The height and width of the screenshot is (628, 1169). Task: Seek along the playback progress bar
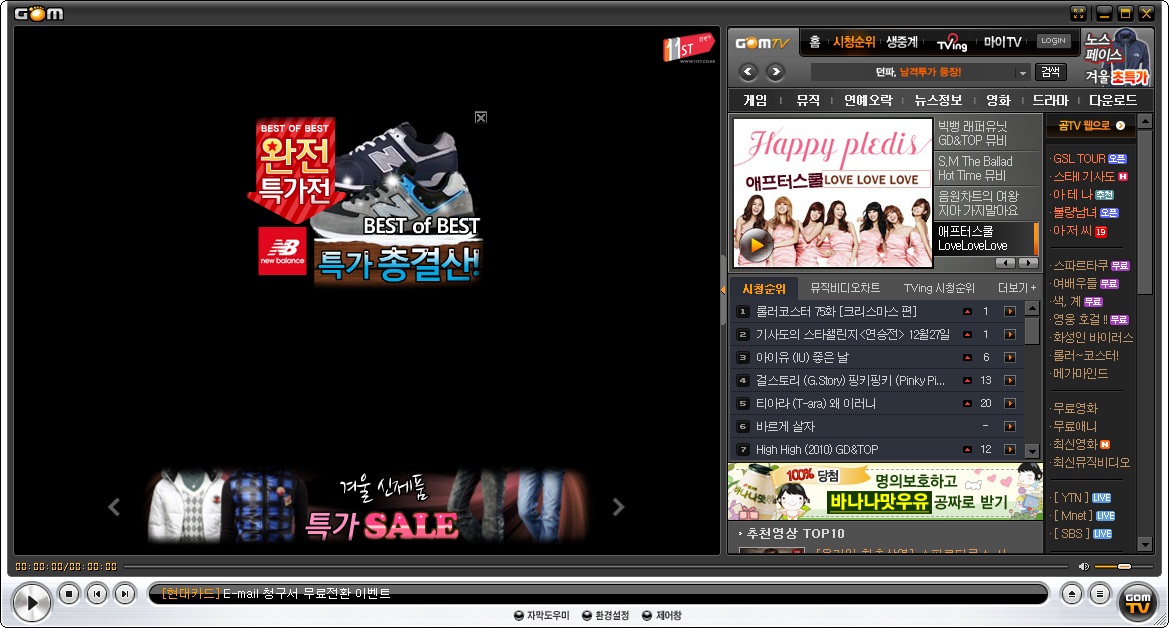[596, 567]
